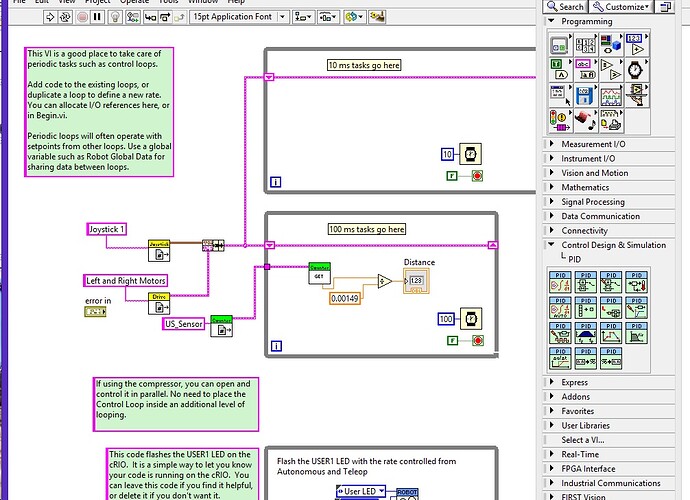Expand the Data Communication category
The image size is (690, 500).
[x=609, y=216]
